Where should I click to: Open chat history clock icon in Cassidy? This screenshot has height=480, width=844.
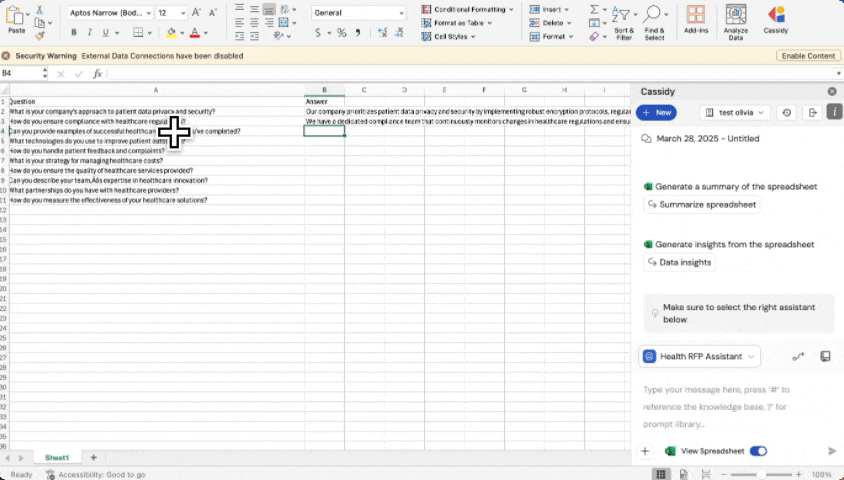click(787, 112)
